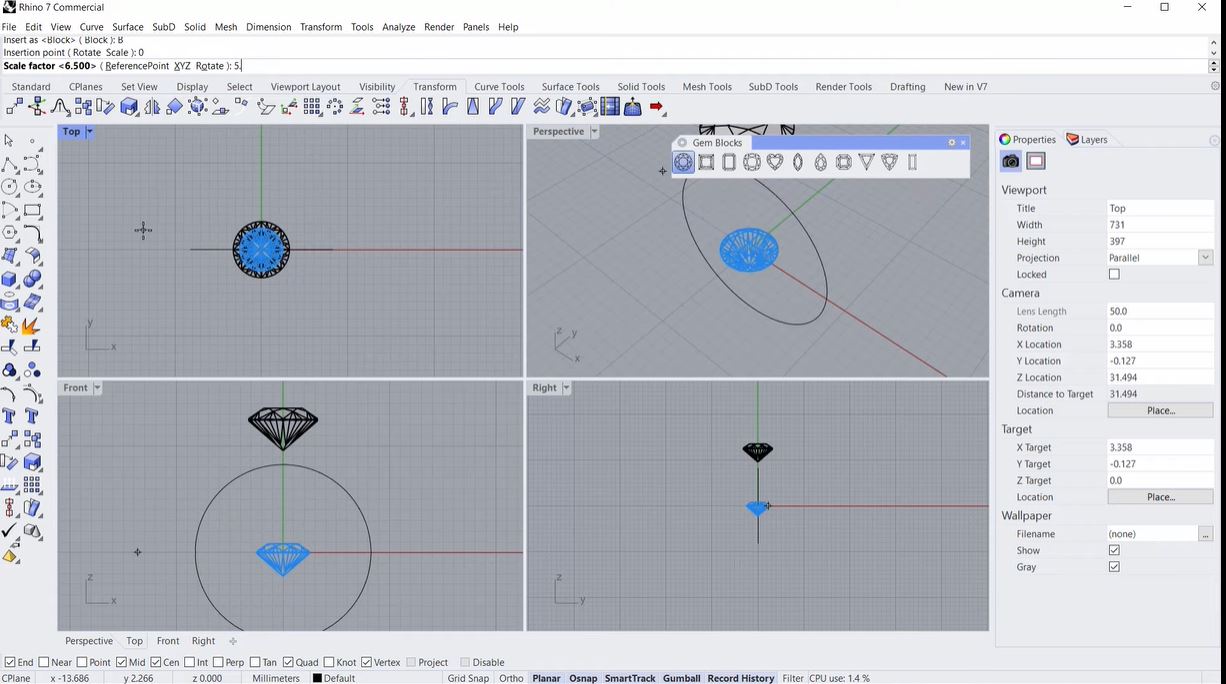Open the Top viewport title dropdown
The image size is (1226, 684).
(x=88, y=131)
